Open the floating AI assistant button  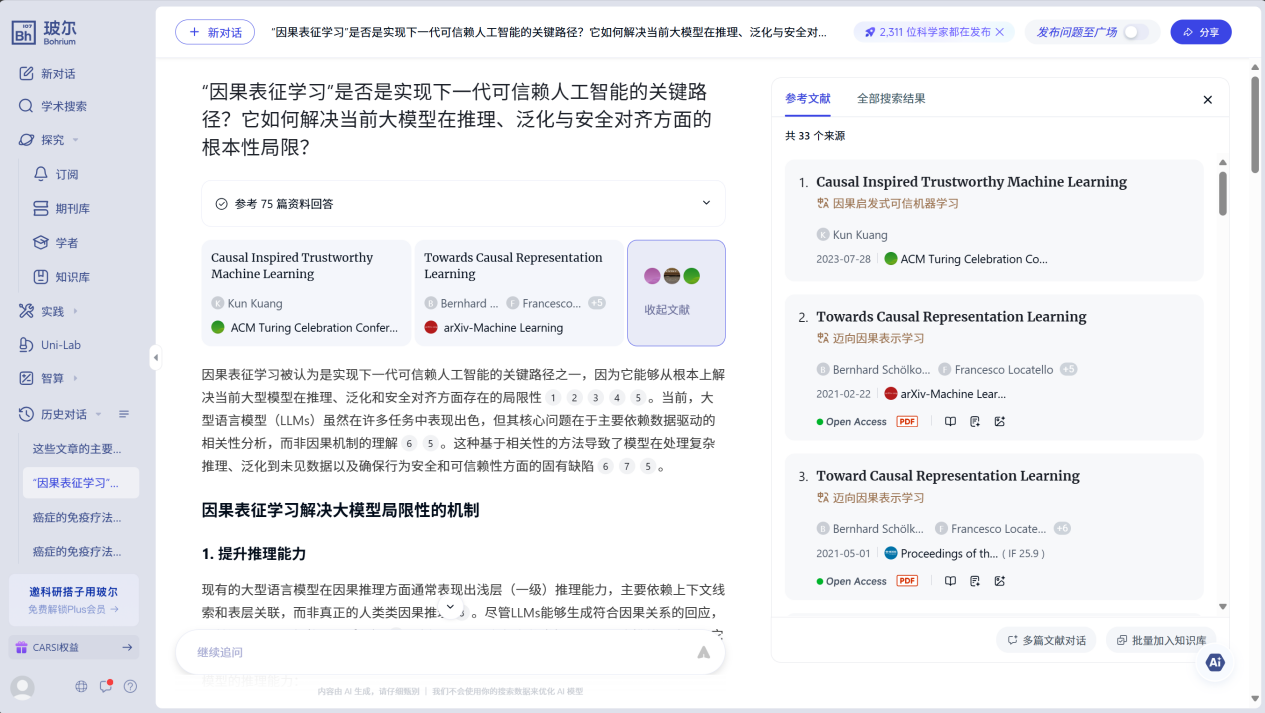tap(1215, 662)
